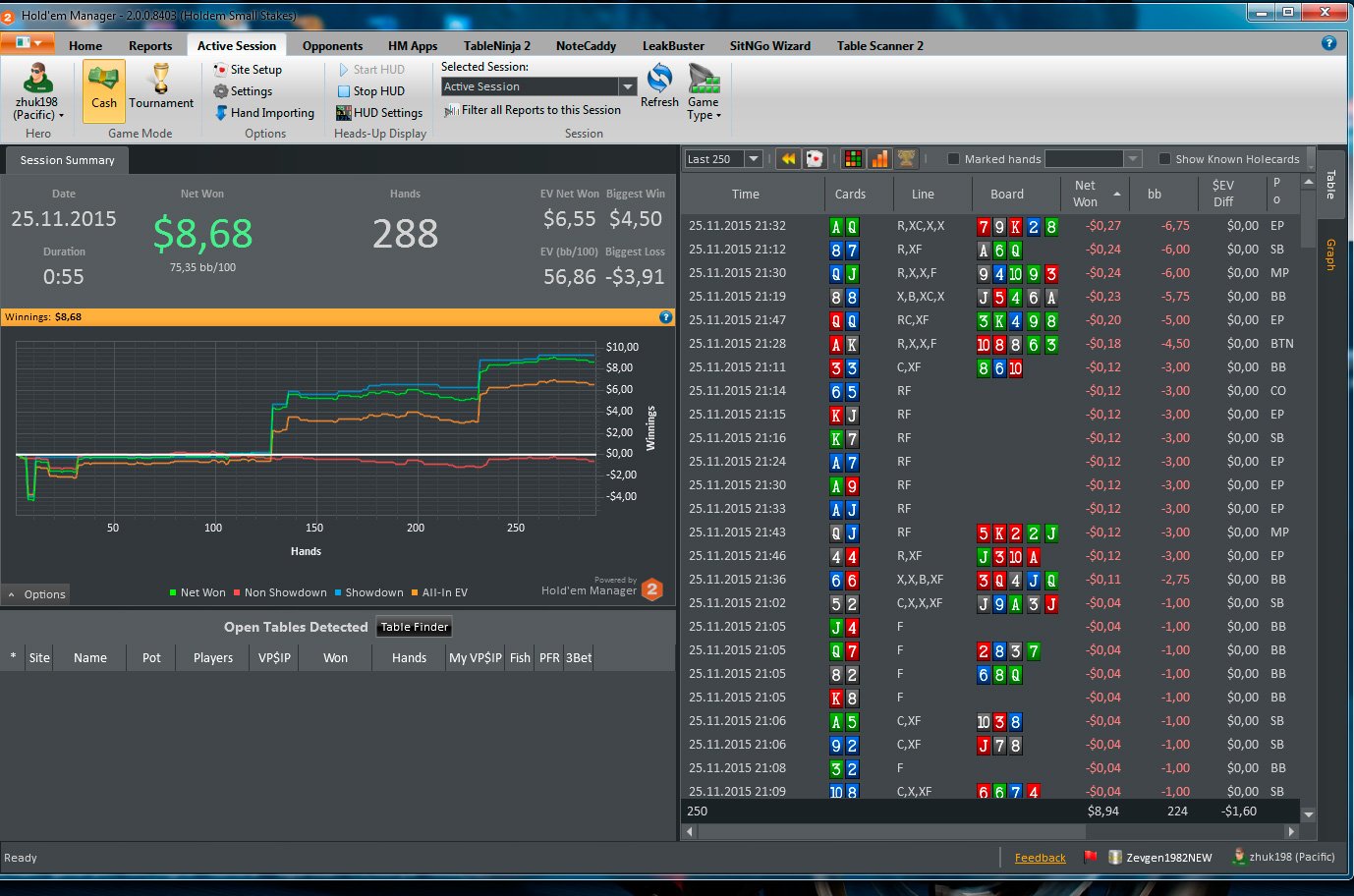Open HUD Settings
The image size is (1354, 896).
(x=379, y=113)
